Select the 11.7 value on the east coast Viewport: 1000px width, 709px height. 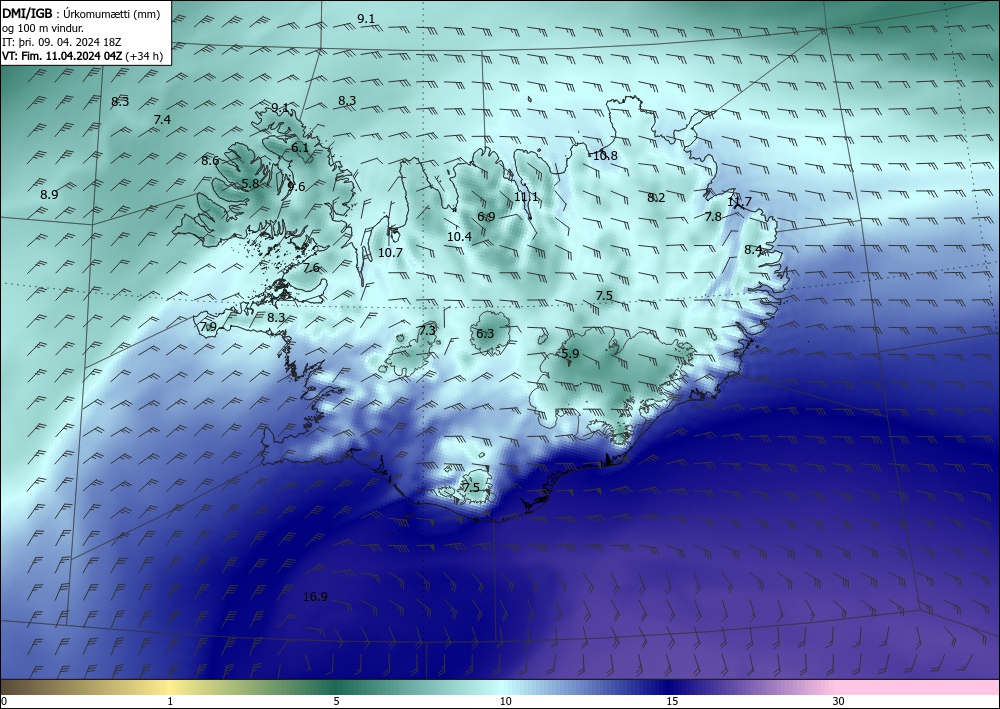point(740,201)
